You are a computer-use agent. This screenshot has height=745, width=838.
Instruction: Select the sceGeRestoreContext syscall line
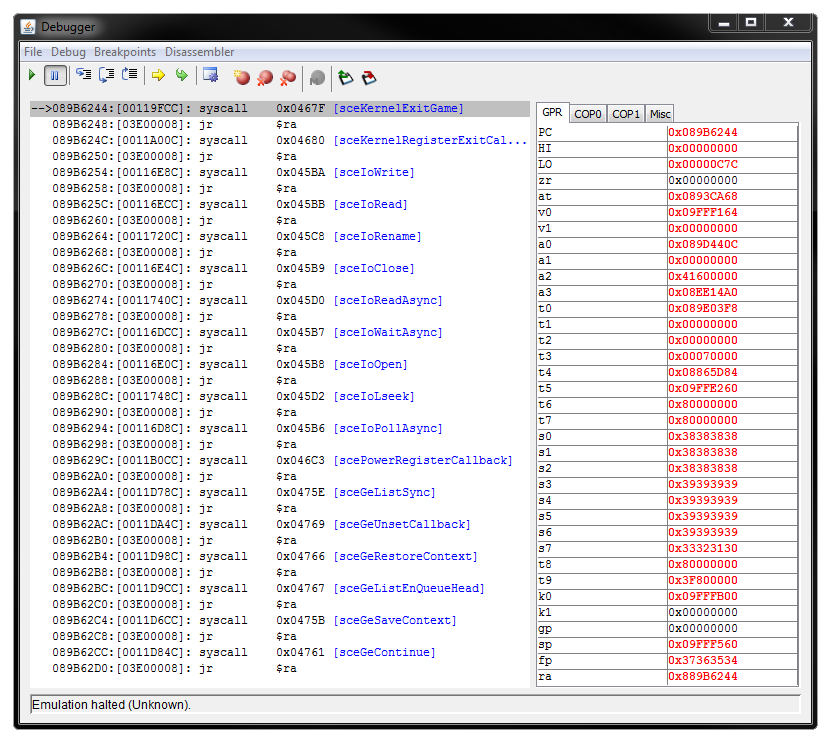click(x=280, y=557)
